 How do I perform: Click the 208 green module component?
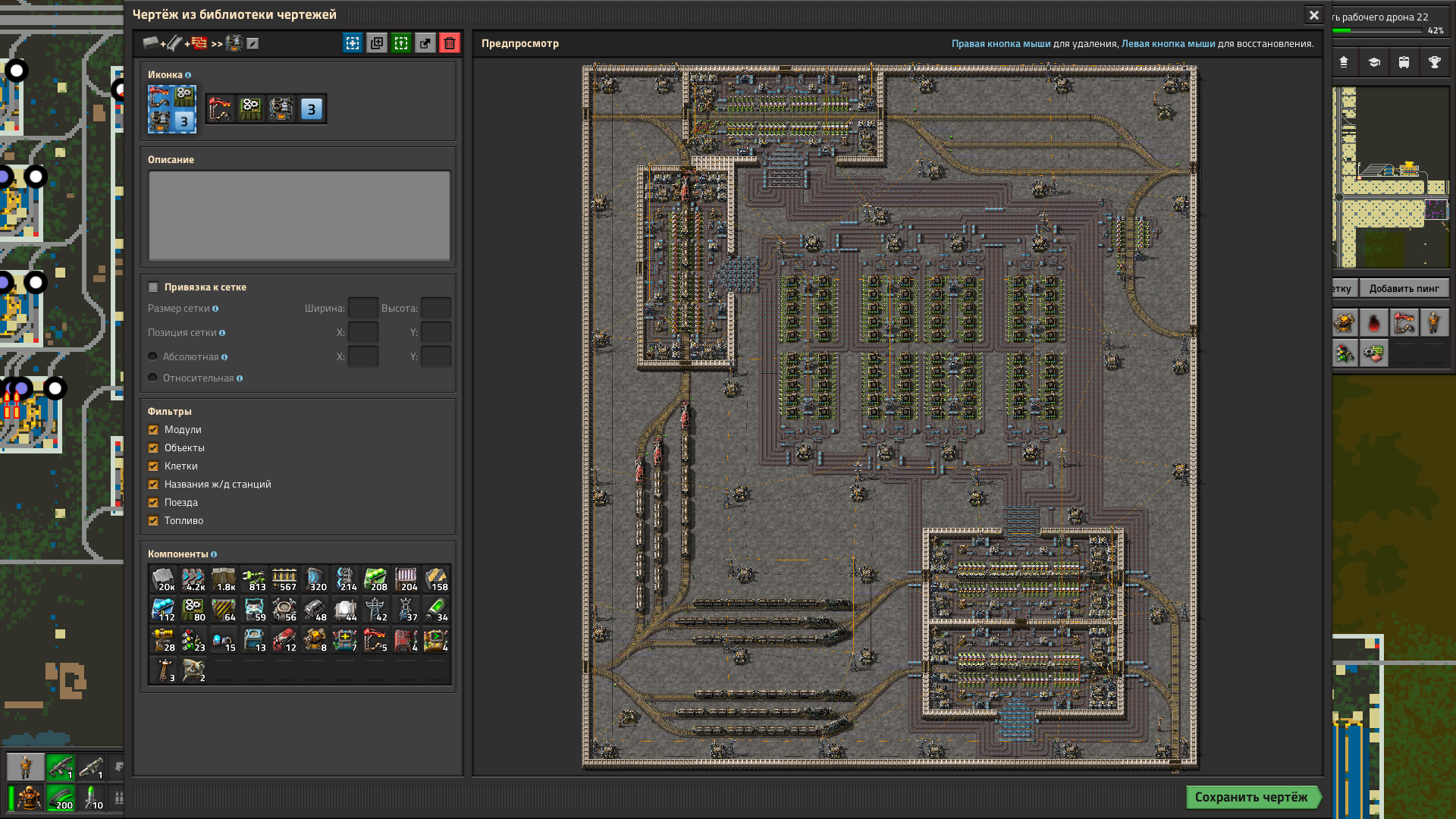tap(375, 579)
